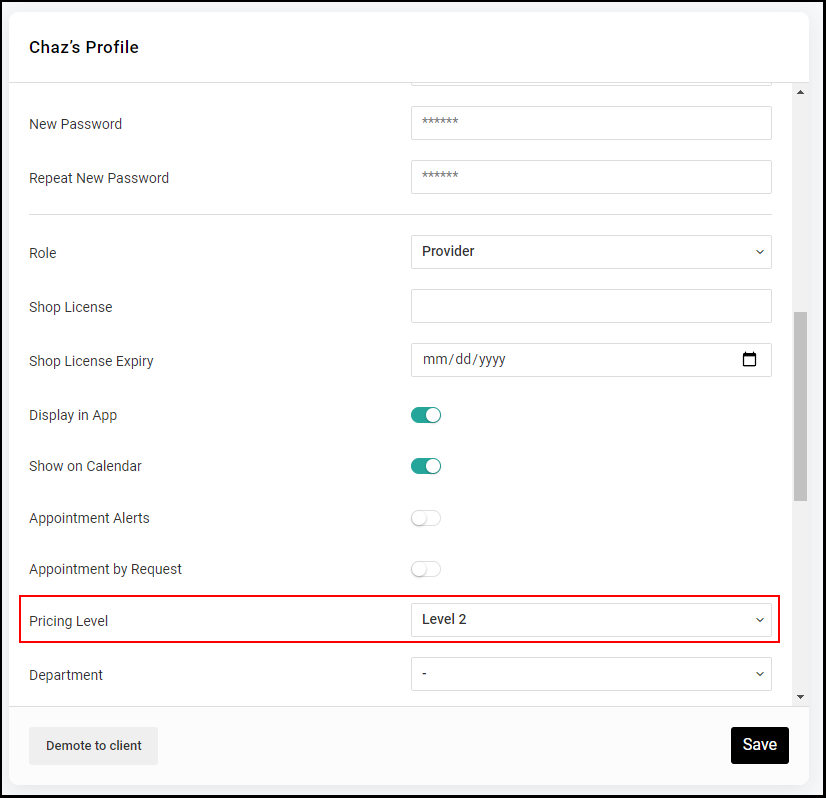This screenshot has height=798, width=826.
Task: Click the Shop License Expiry label
Action: 91,361
